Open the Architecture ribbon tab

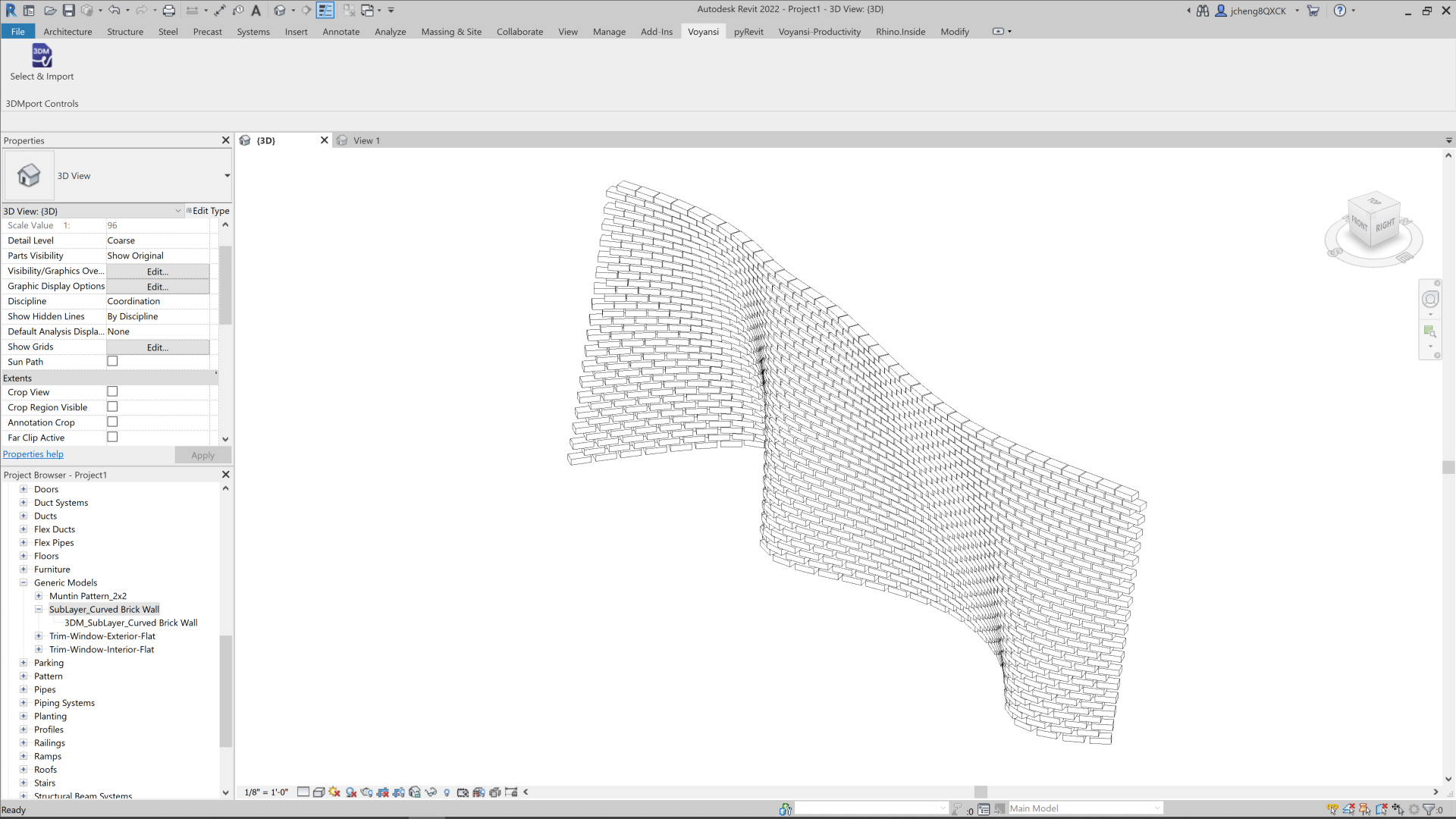(67, 32)
